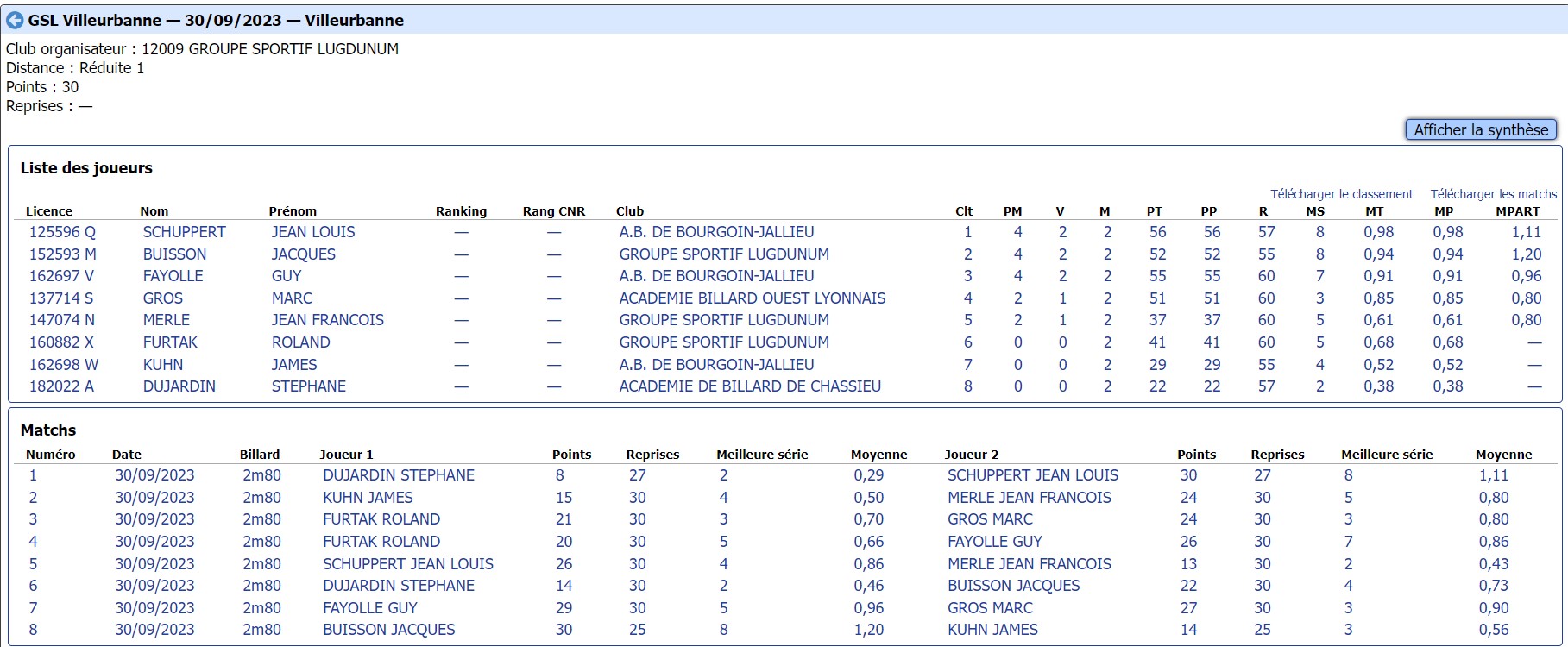Click player name SCHUPPERT in players list

click(185, 232)
